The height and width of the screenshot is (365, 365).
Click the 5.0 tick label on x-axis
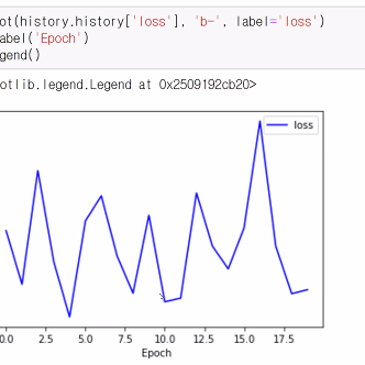click(x=86, y=339)
